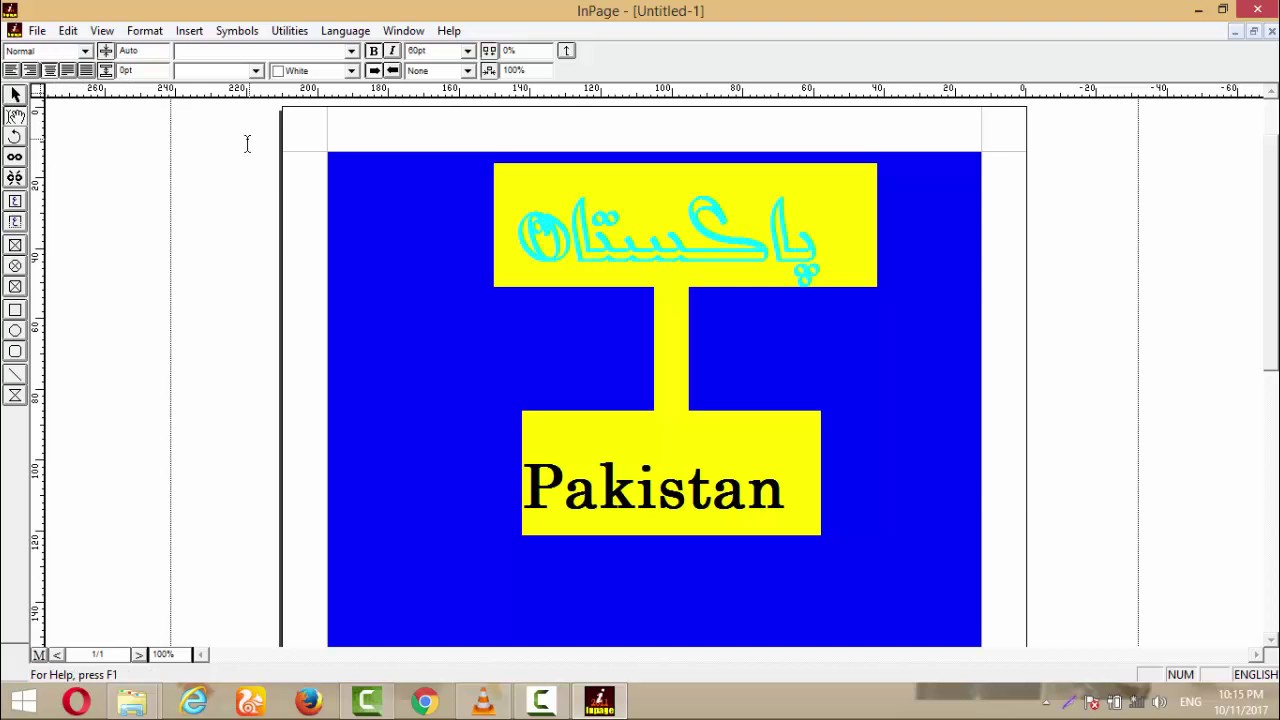Click the horizontal scale icon beside 100%
This screenshot has width=1280, height=720.
[x=489, y=70]
